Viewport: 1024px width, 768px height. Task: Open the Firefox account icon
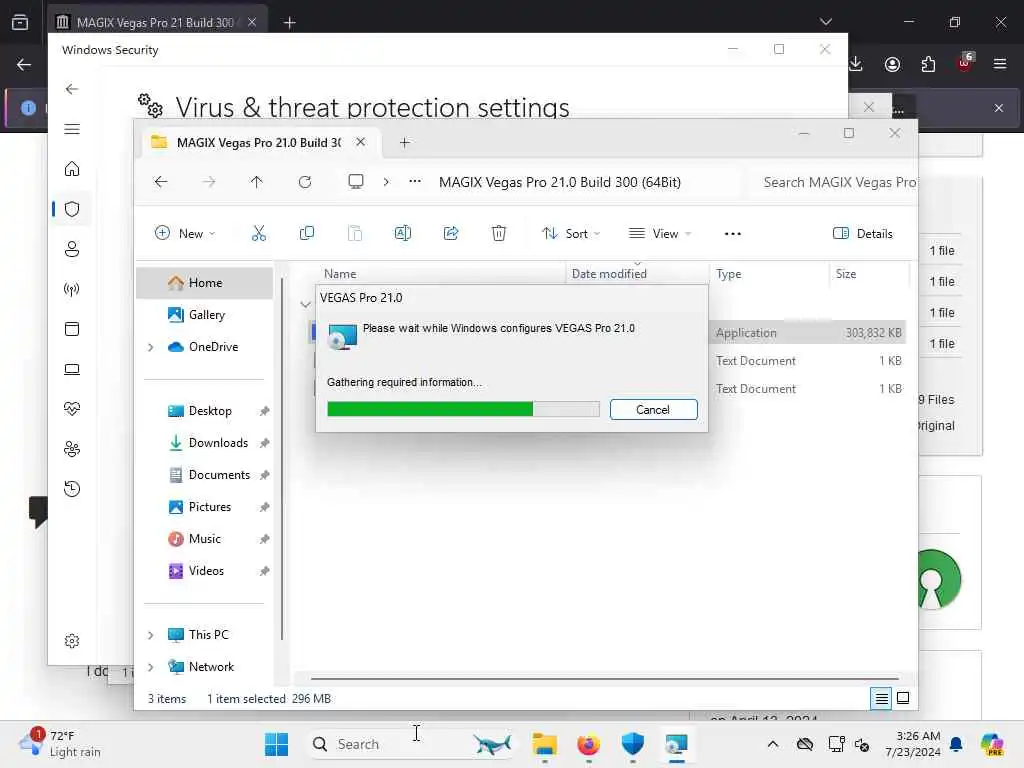[x=892, y=64]
